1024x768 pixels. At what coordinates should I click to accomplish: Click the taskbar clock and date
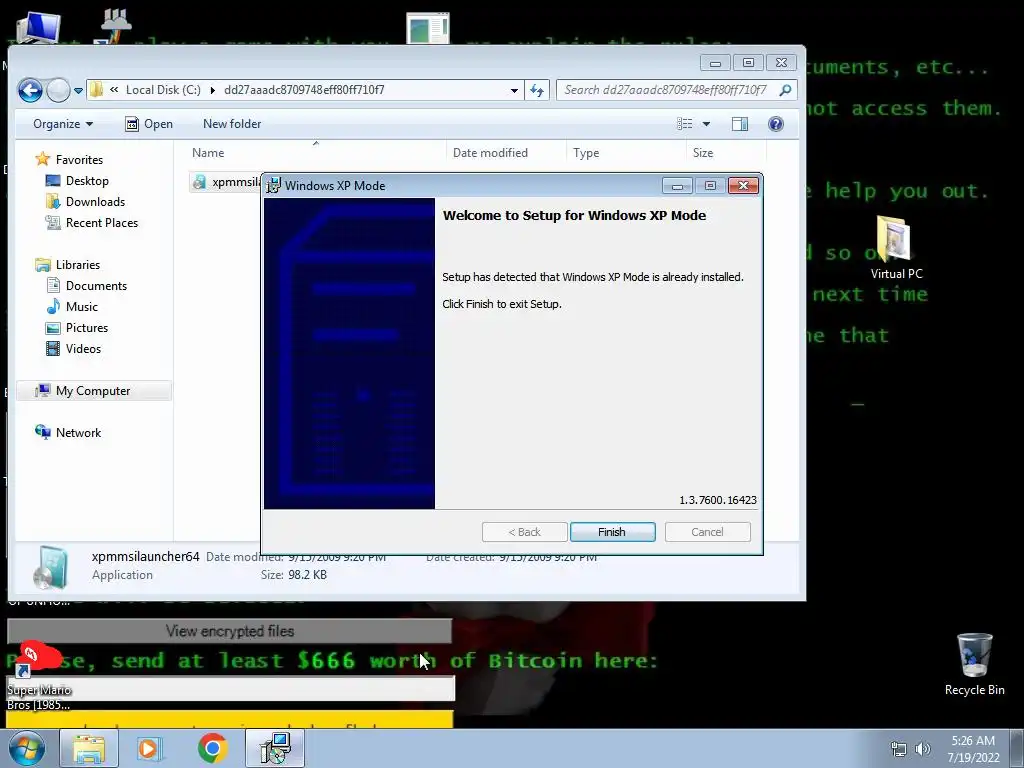pyautogui.click(x=973, y=749)
